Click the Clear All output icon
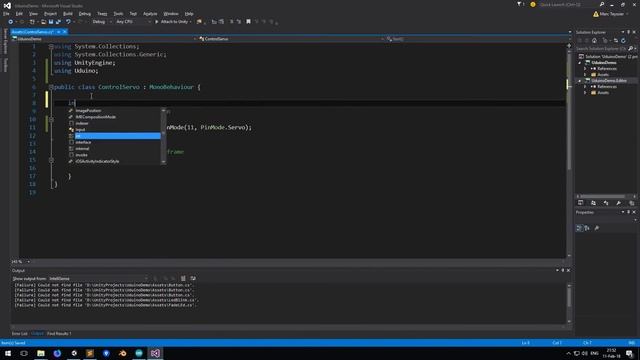This screenshot has height=360, width=640. pyautogui.click(x=183, y=278)
